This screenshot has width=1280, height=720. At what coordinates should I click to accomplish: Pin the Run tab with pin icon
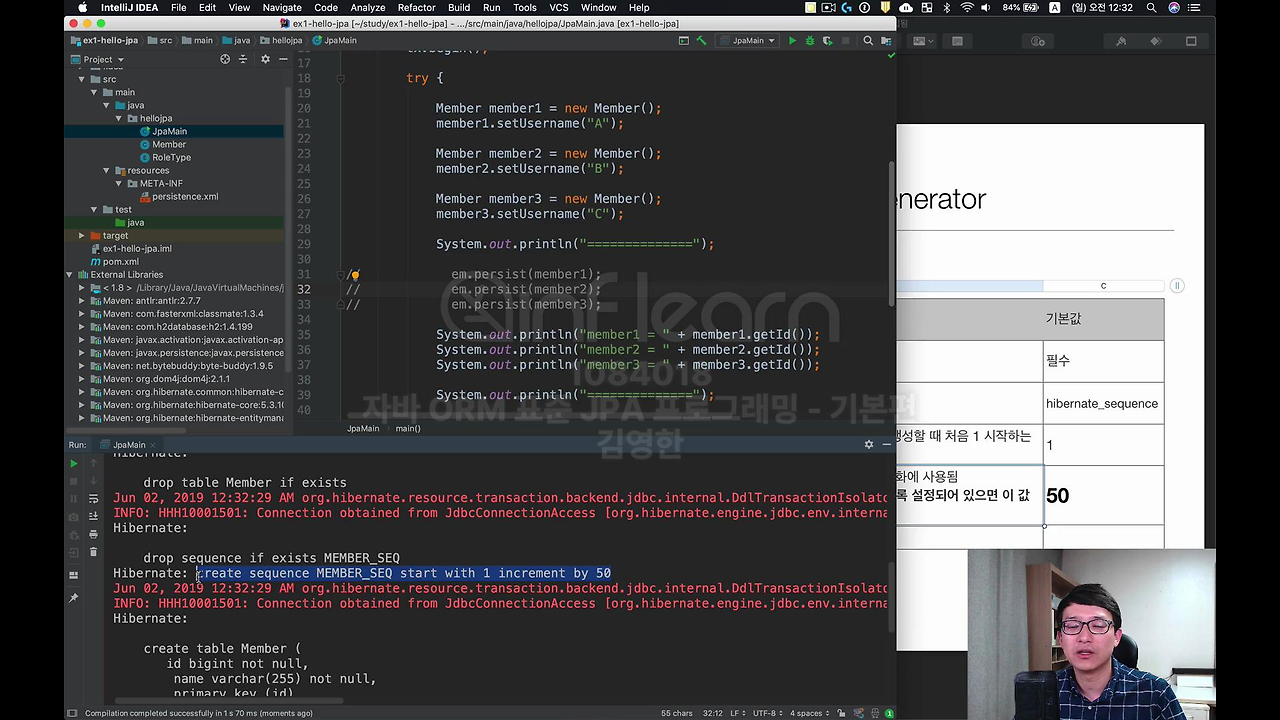pyautogui.click(x=73, y=598)
